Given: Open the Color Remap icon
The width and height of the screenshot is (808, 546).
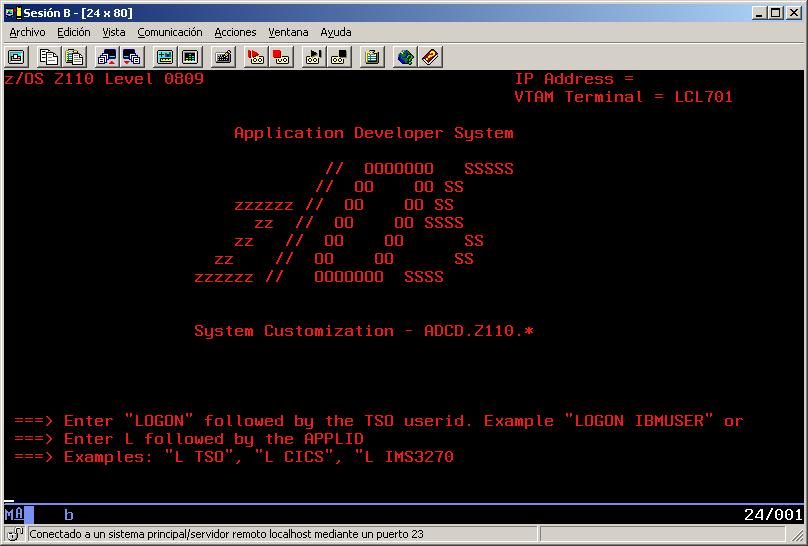Looking at the screenshot, I should pos(190,57).
